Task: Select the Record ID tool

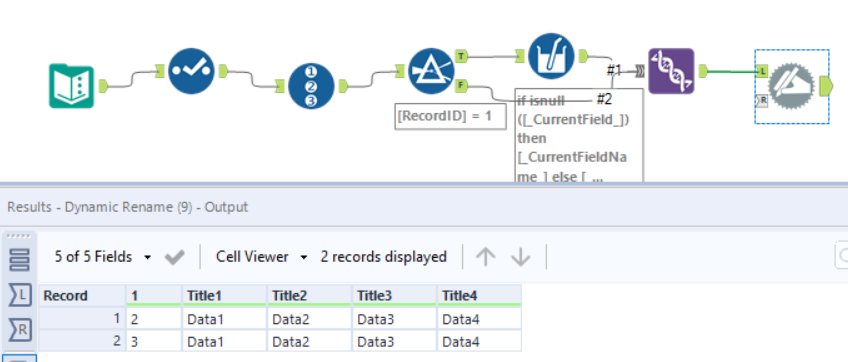Action: 312,86
